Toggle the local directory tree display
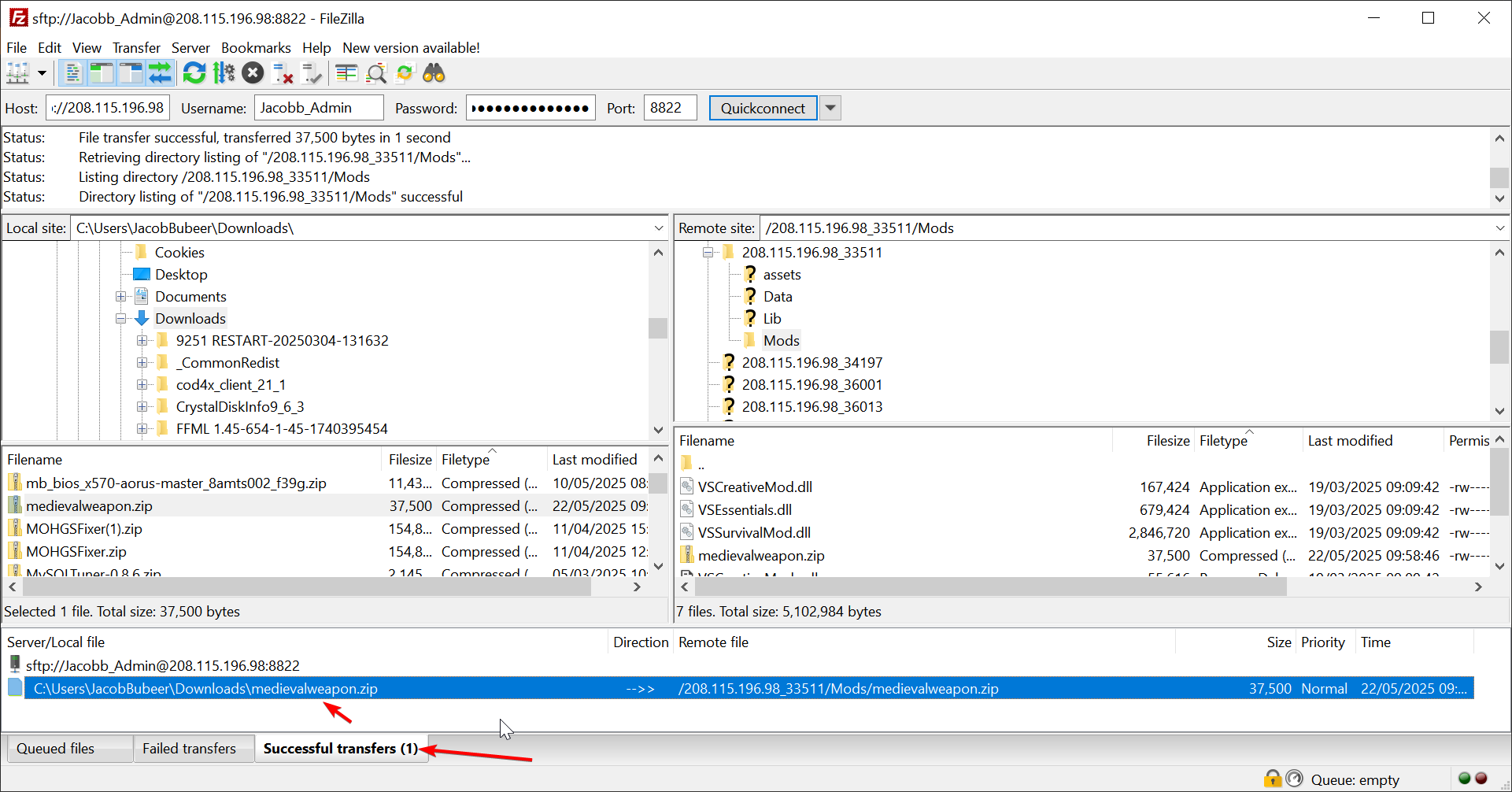The width and height of the screenshot is (1512, 792). coord(102,74)
